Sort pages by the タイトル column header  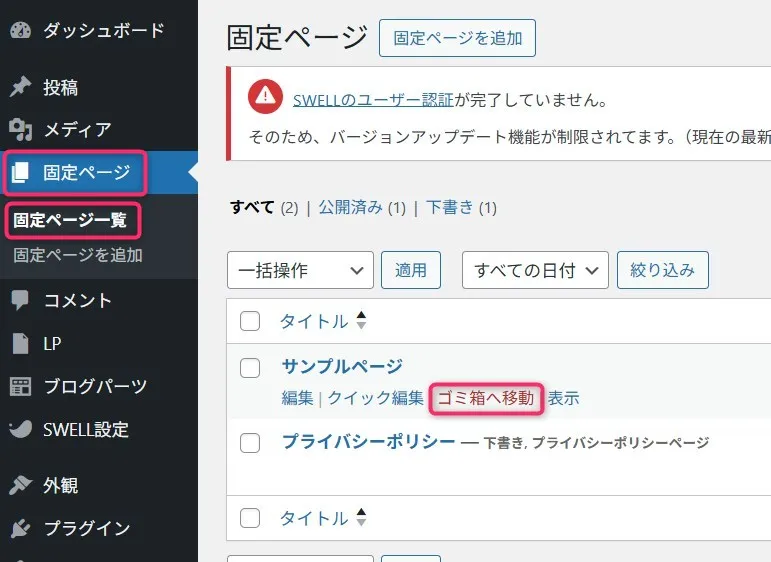click(x=313, y=321)
